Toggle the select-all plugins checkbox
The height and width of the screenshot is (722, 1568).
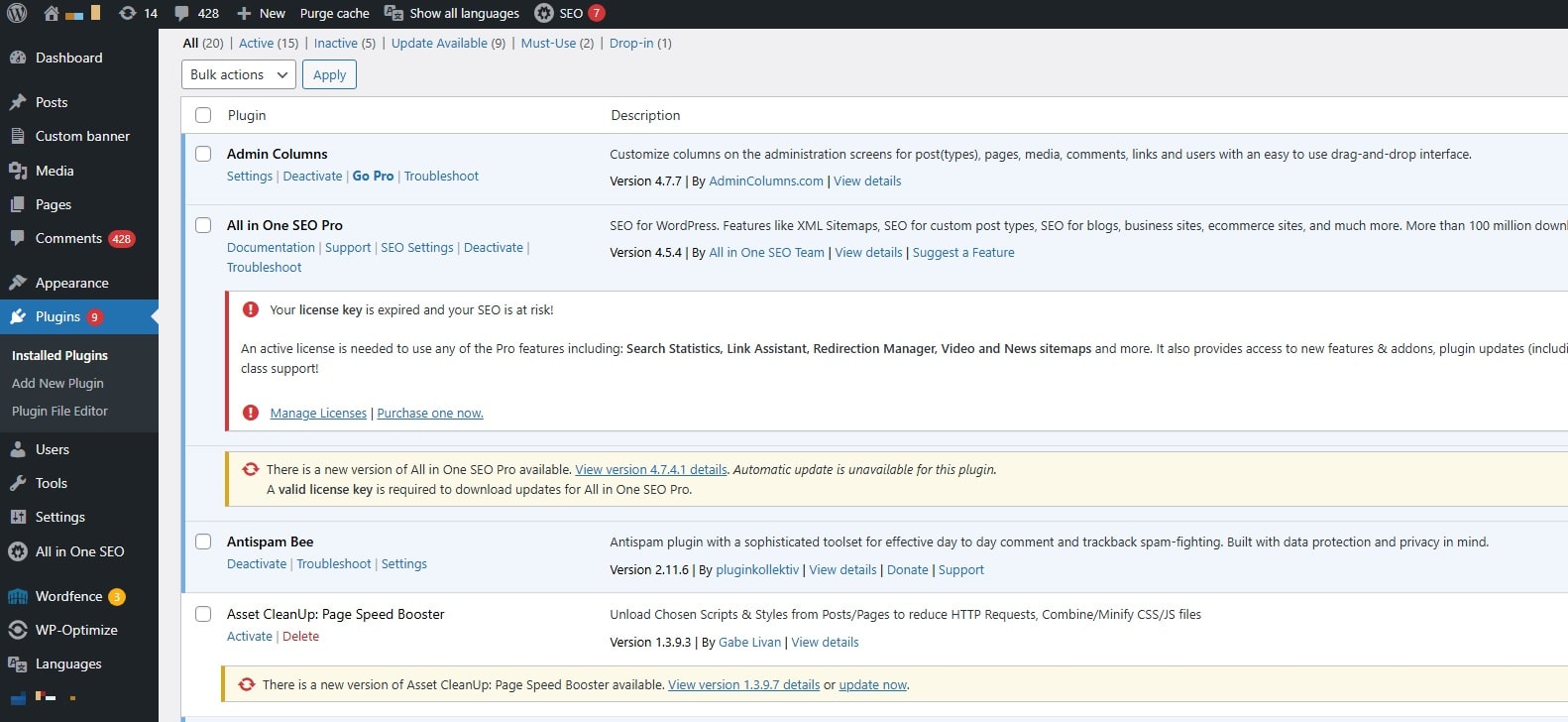pos(203,115)
